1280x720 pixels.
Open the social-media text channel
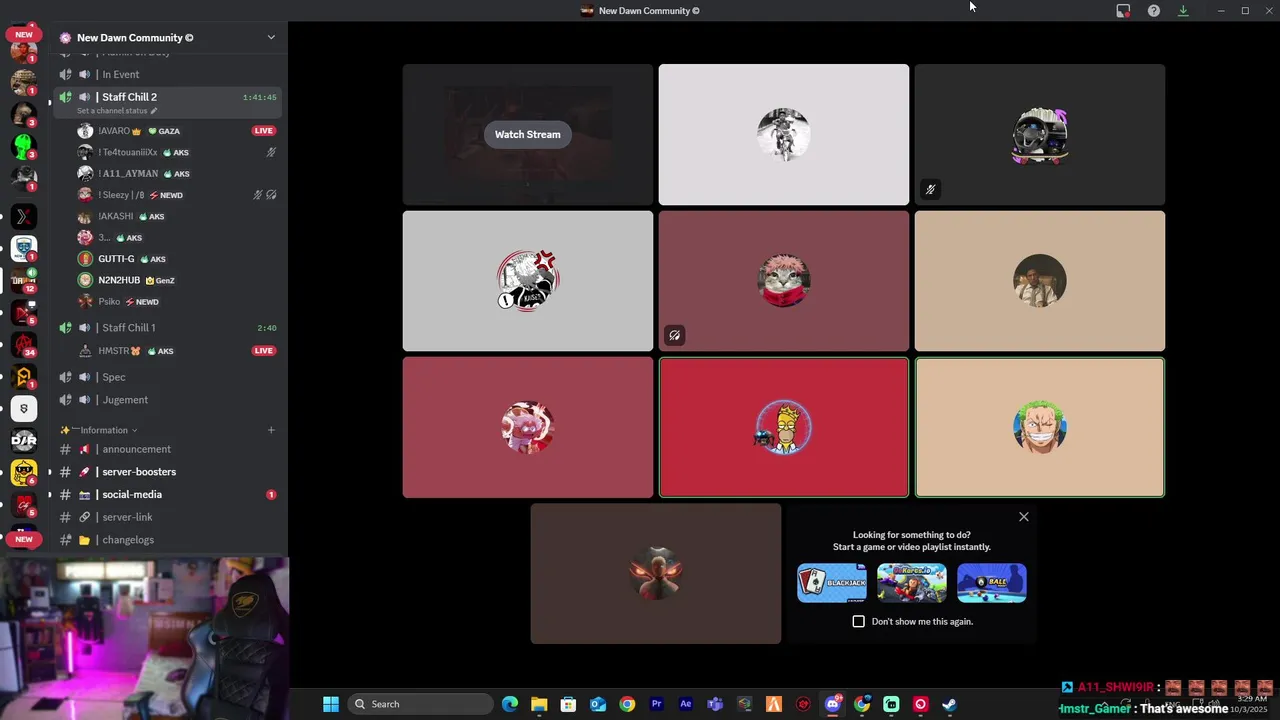[167, 495]
